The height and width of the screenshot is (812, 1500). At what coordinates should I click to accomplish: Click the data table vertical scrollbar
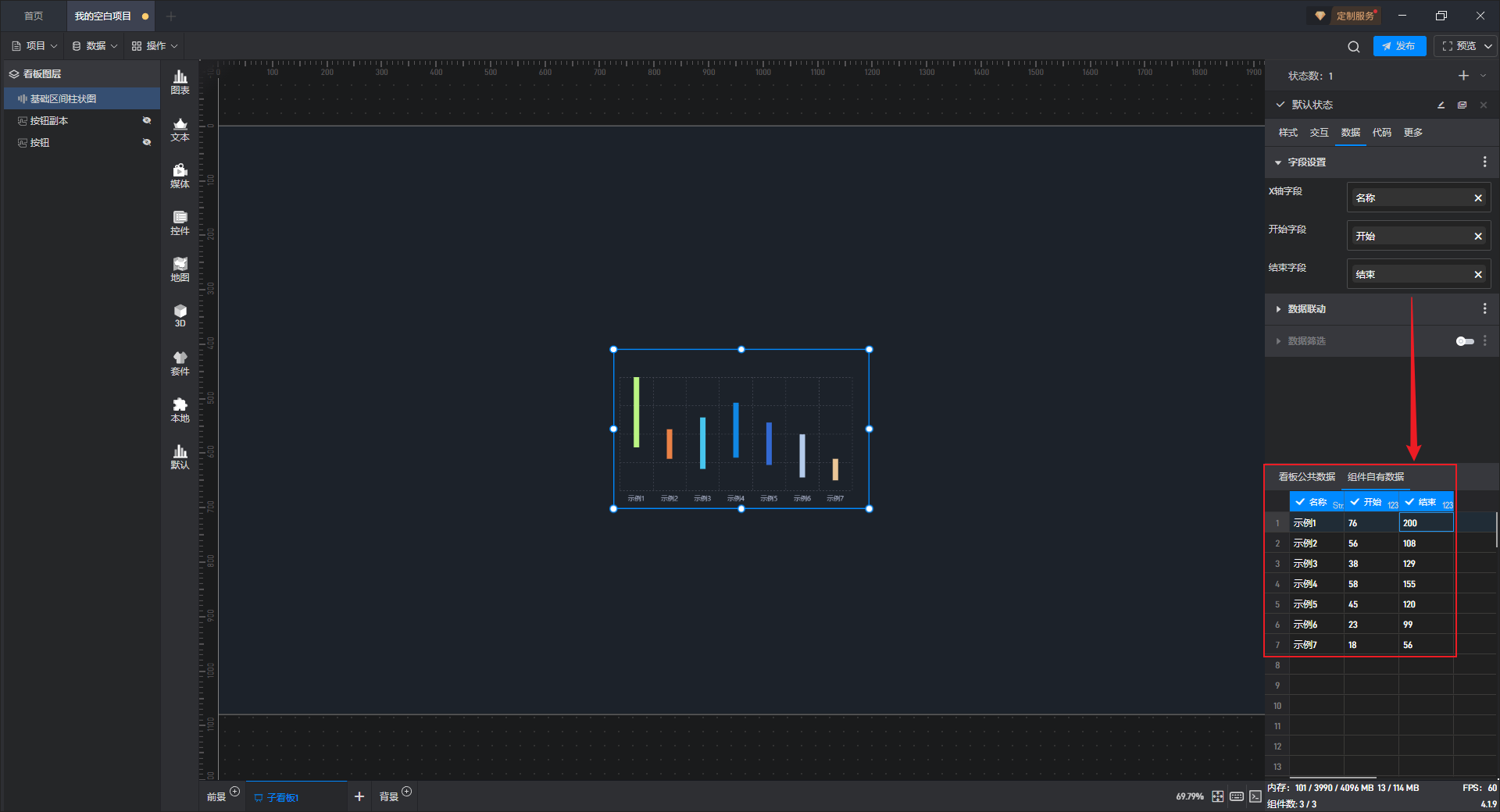point(1496,529)
